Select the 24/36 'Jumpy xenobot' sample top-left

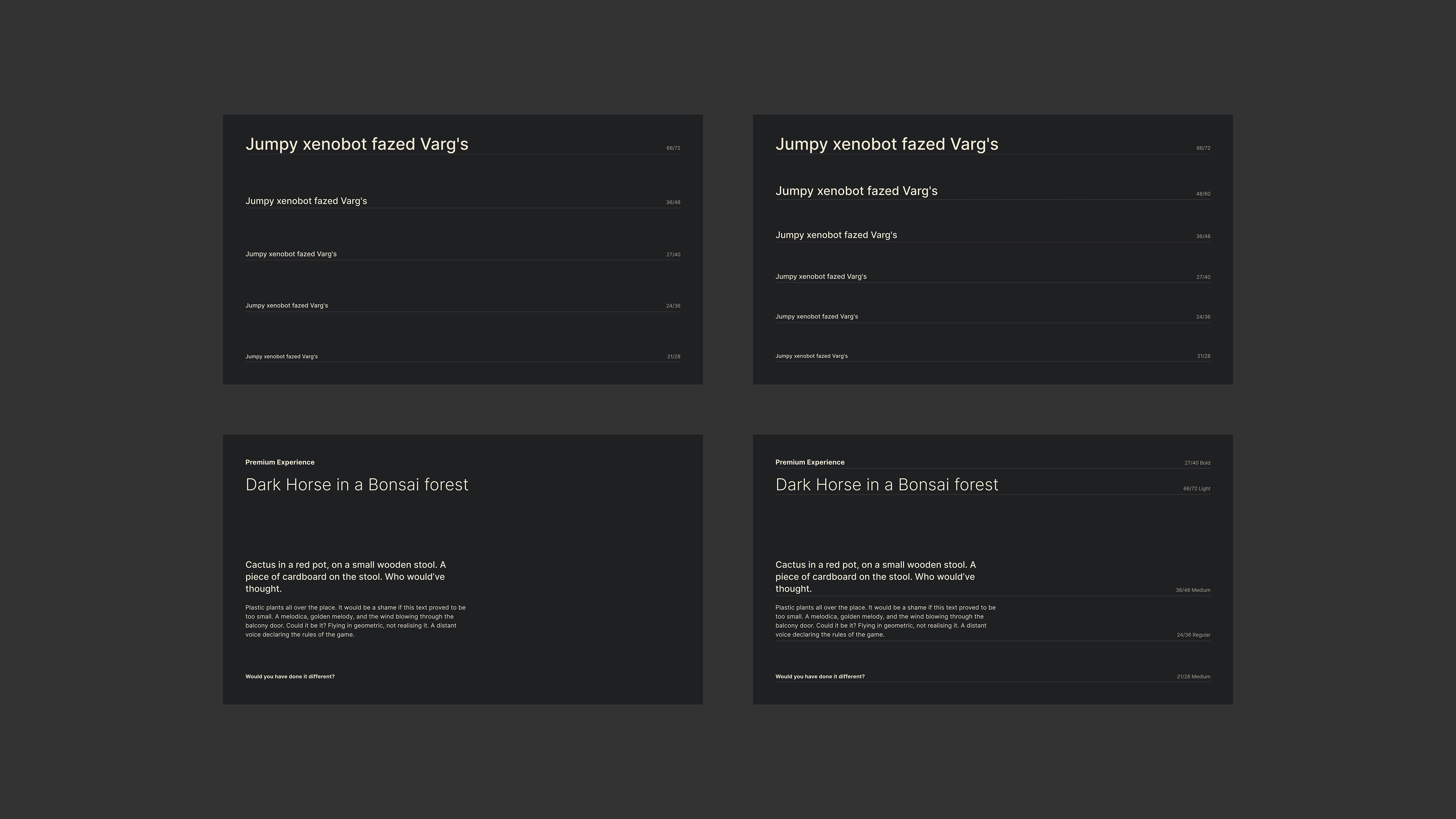287,305
